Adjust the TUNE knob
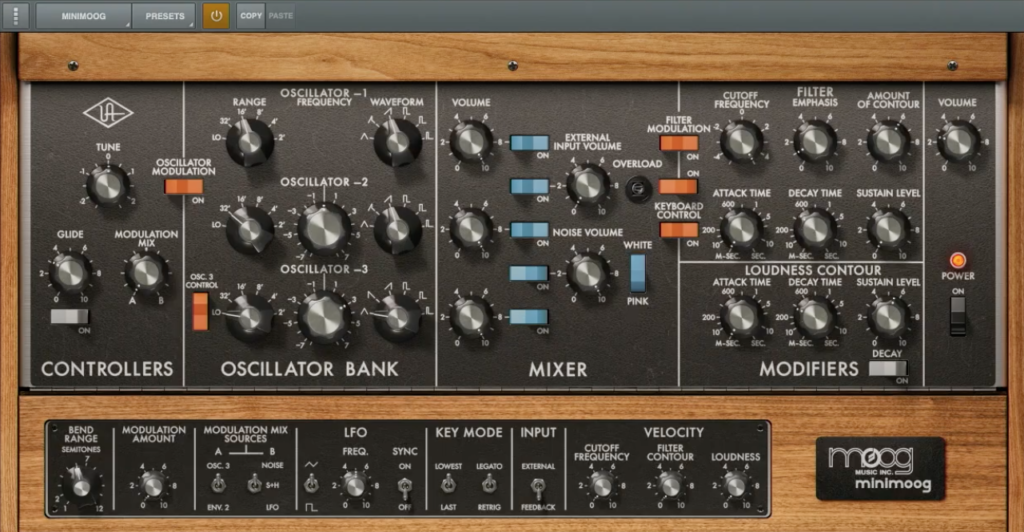Viewport: 1024px width, 532px height. pos(108,185)
